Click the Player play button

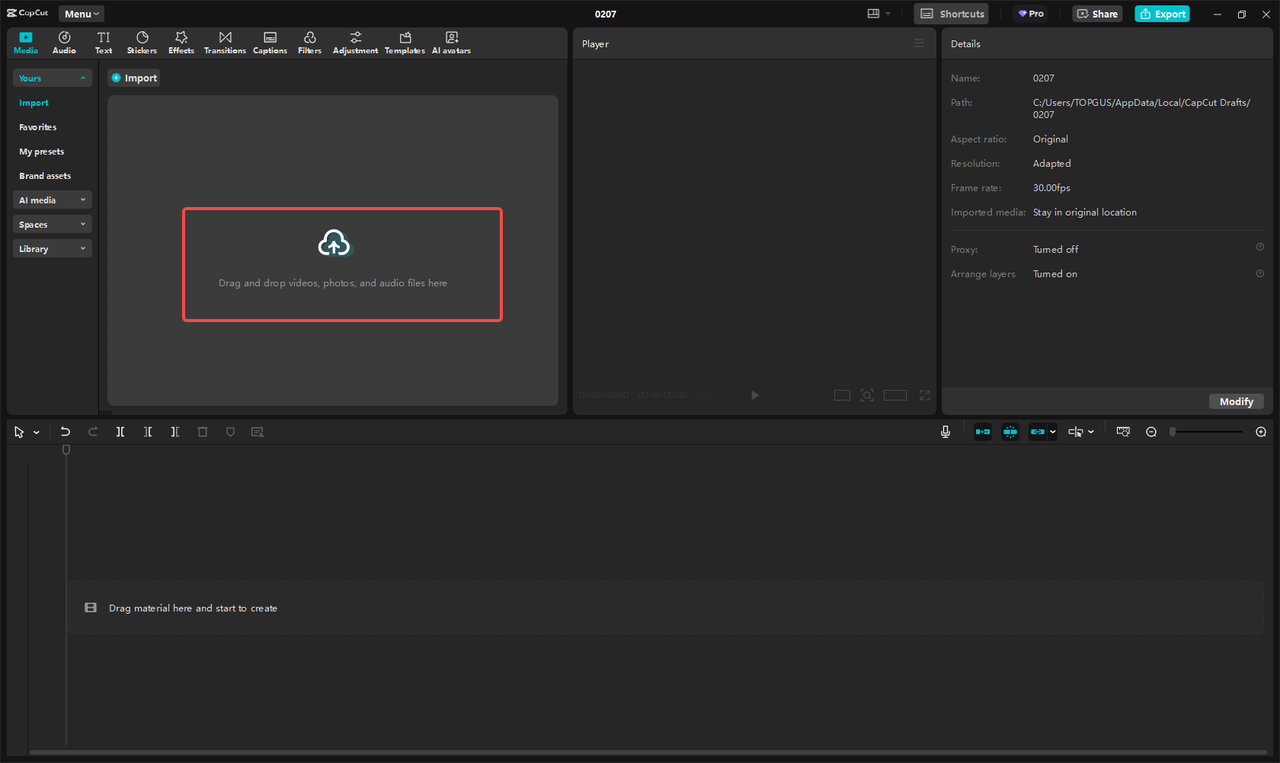(755, 395)
